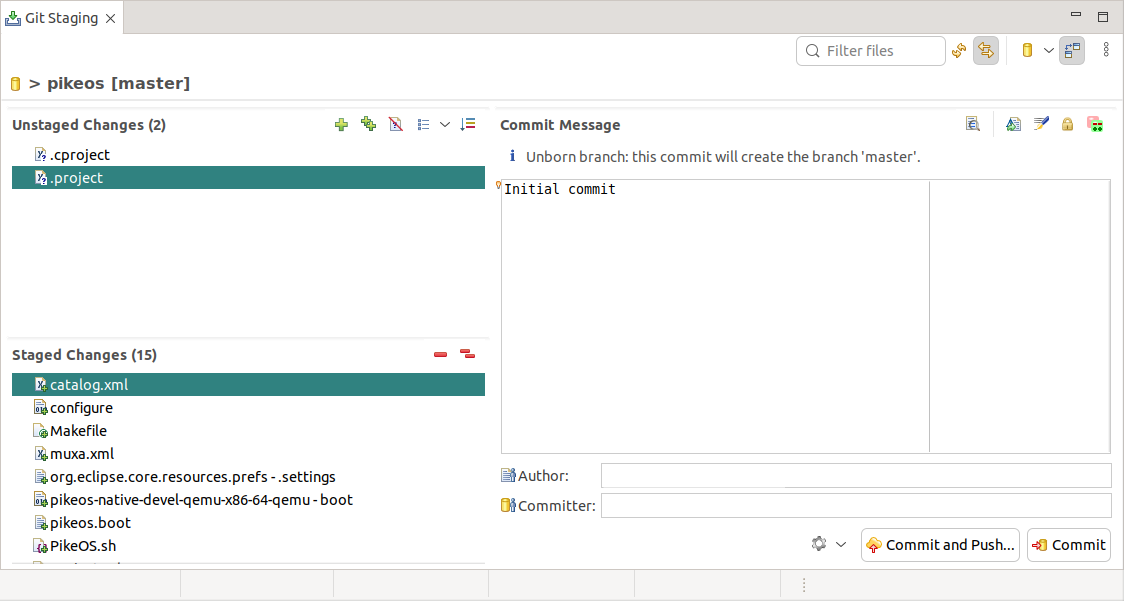1124x601 pixels.
Task: Click the Refresh icon beside the filter box
Action: 959,51
